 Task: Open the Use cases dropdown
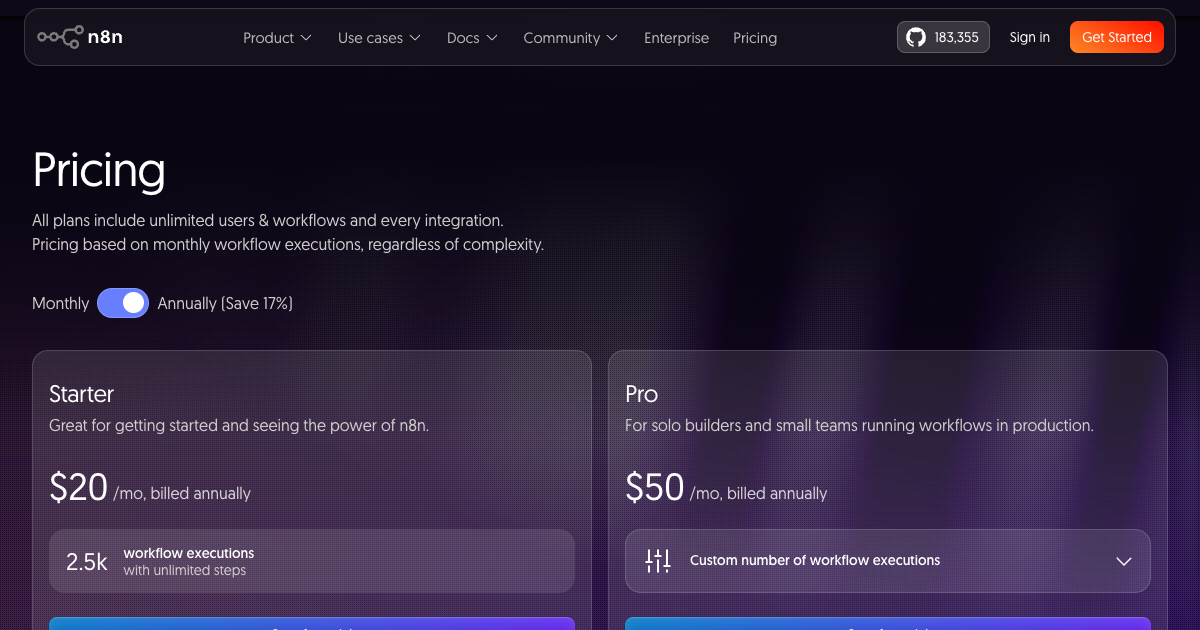click(x=379, y=38)
